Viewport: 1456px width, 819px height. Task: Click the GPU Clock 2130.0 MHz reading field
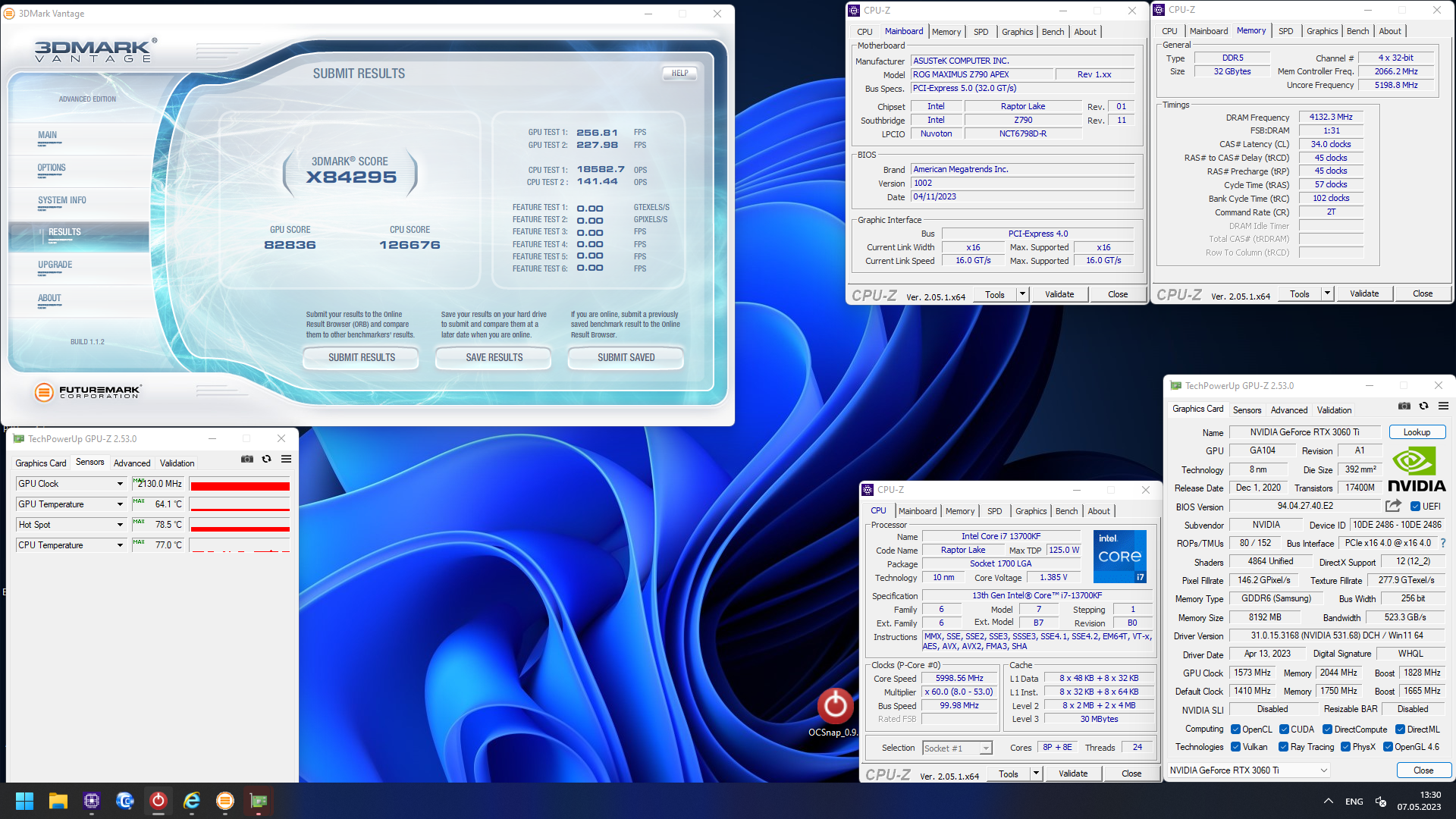[x=158, y=484]
